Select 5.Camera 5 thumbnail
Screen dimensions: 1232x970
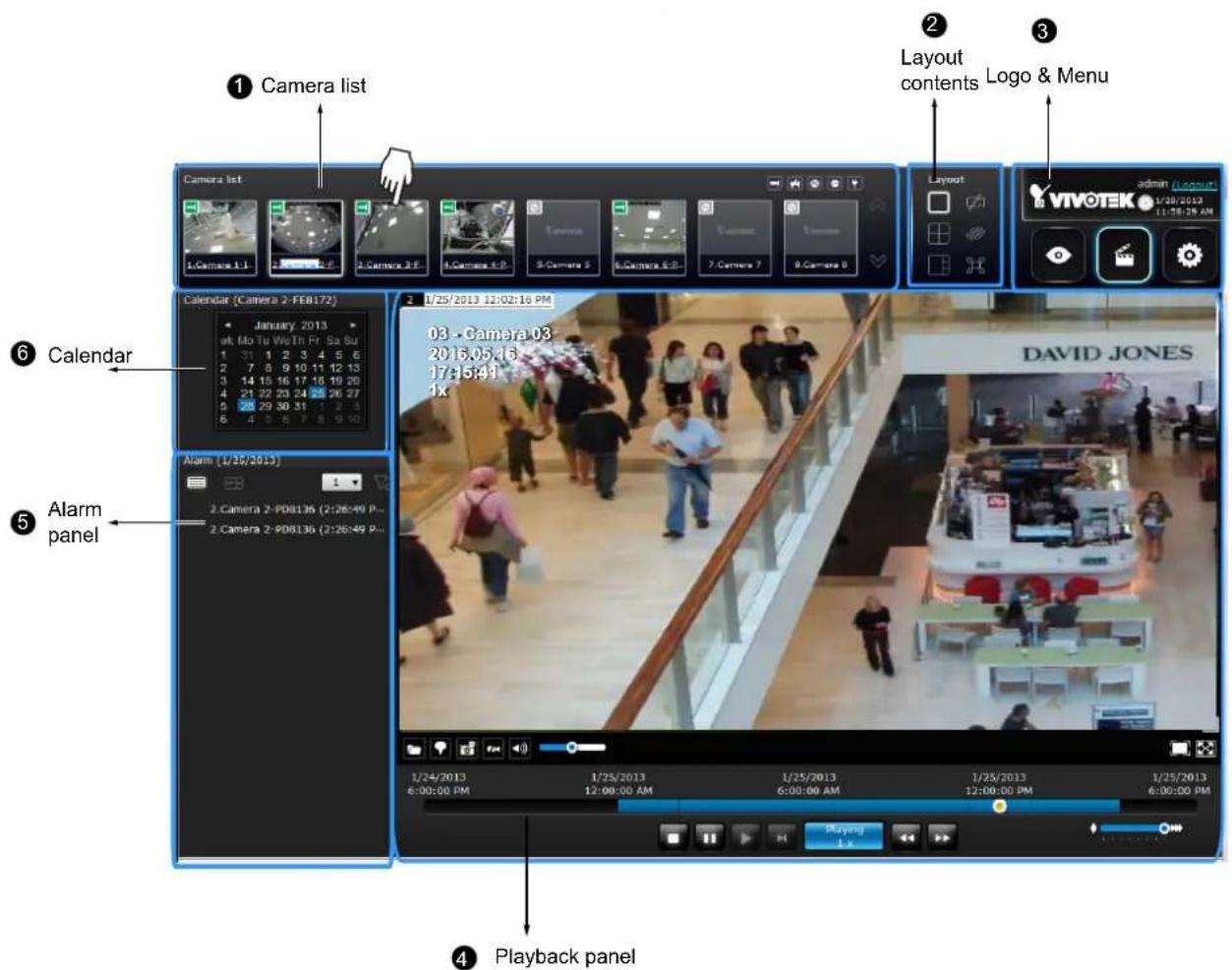tap(563, 239)
